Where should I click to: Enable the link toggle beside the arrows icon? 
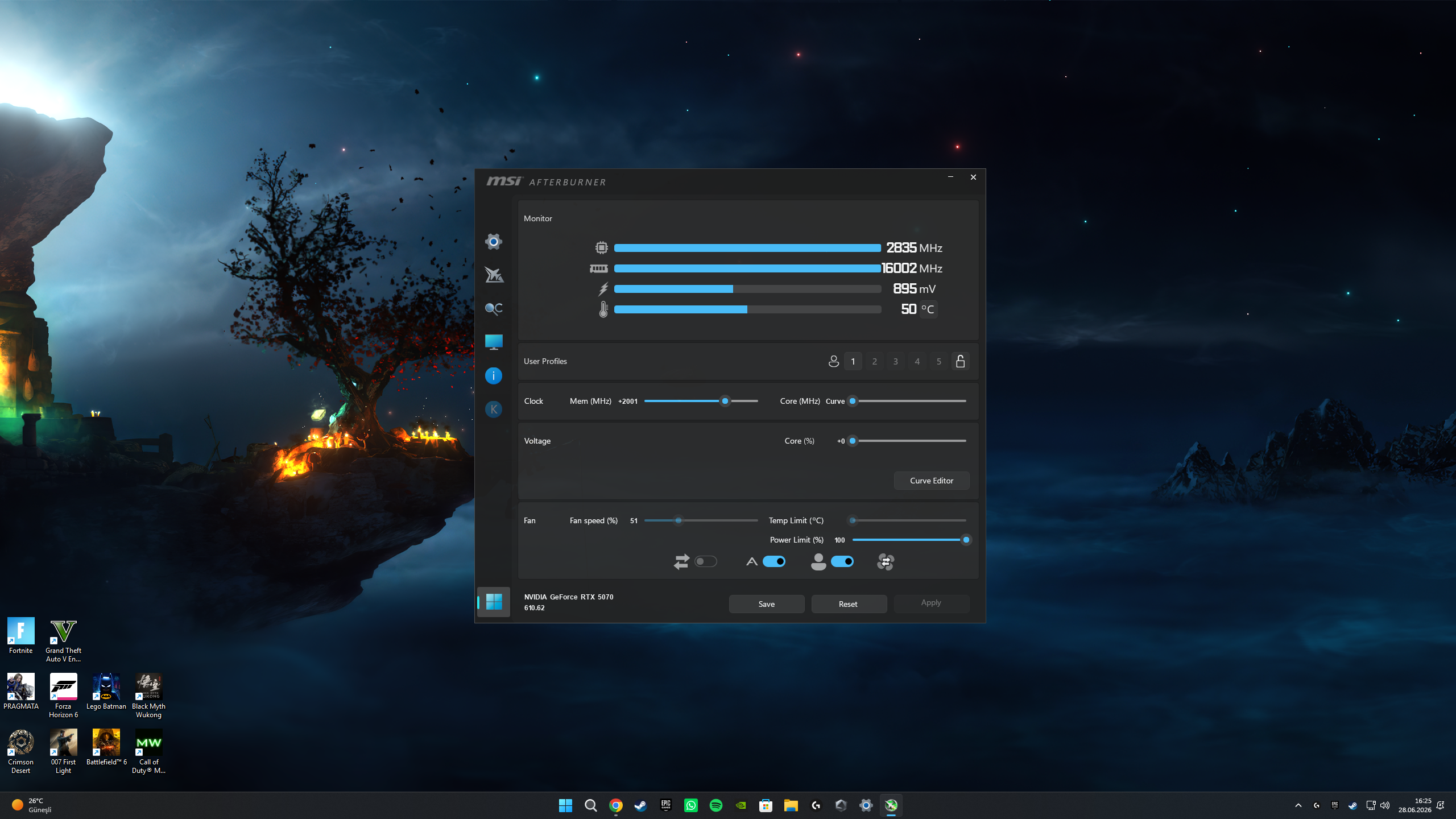point(706,561)
